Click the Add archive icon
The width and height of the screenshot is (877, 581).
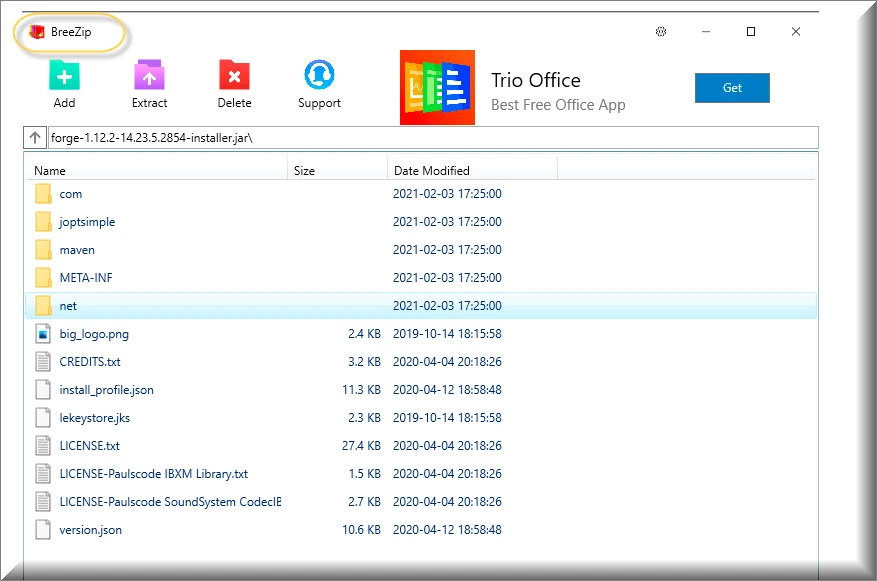pos(64,75)
